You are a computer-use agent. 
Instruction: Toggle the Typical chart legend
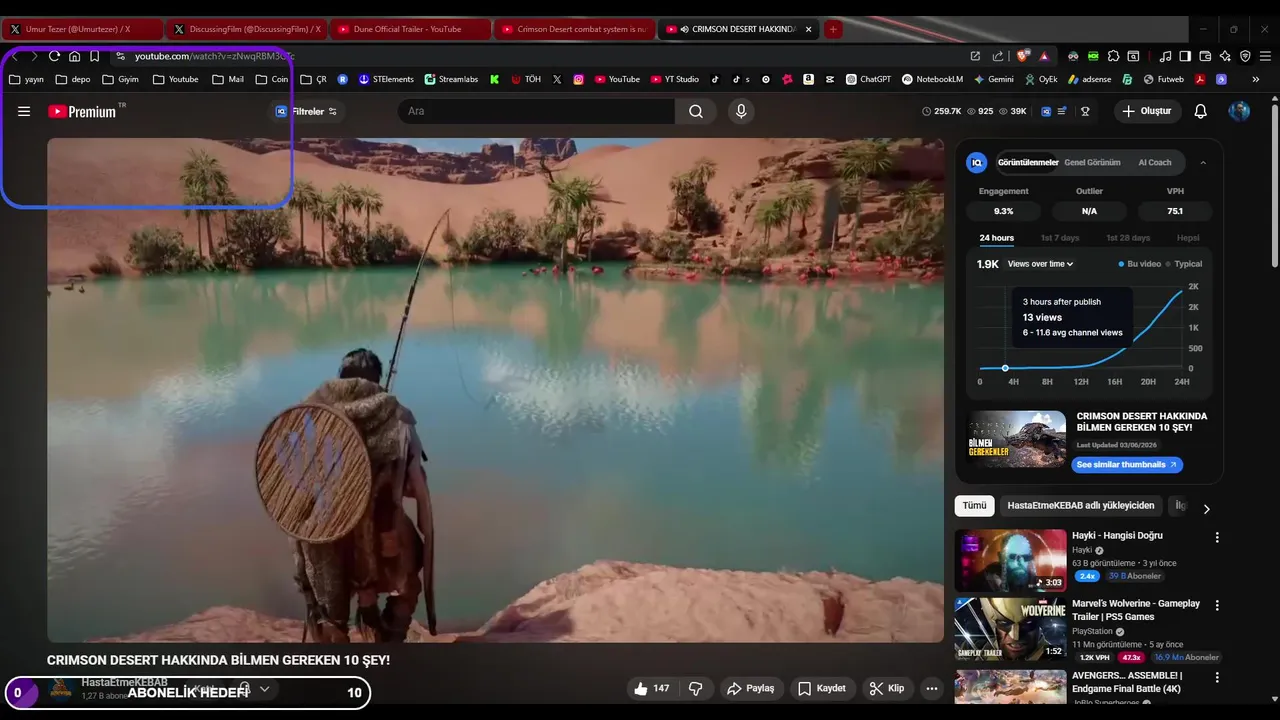click(1184, 264)
